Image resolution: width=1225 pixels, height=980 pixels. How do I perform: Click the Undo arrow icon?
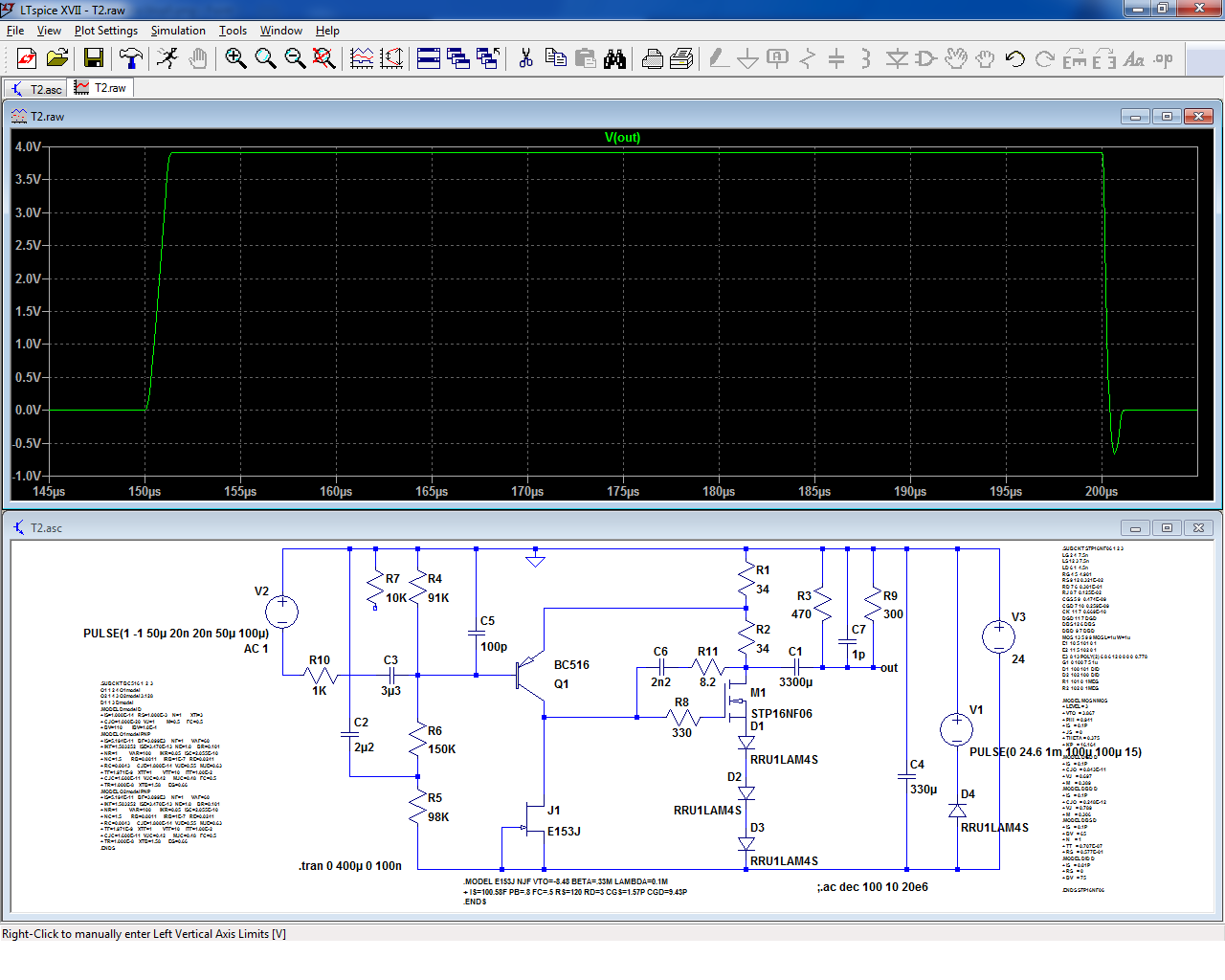click(x=1015, y=59)
